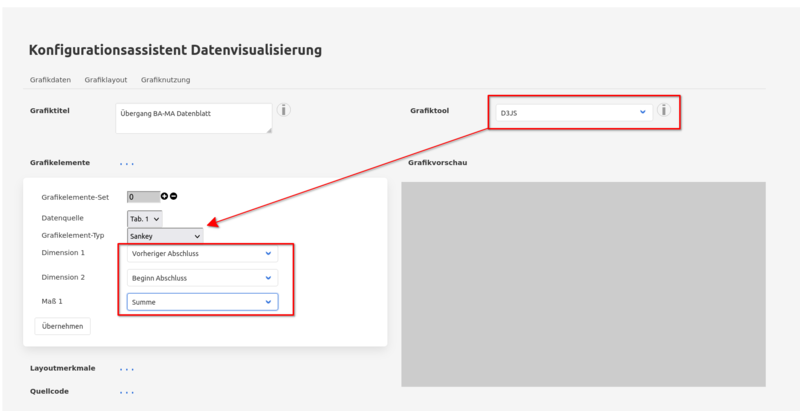Click the Grafikelemente-Set number field
Screen dimensions: 800x411
[x=143, y=197]
